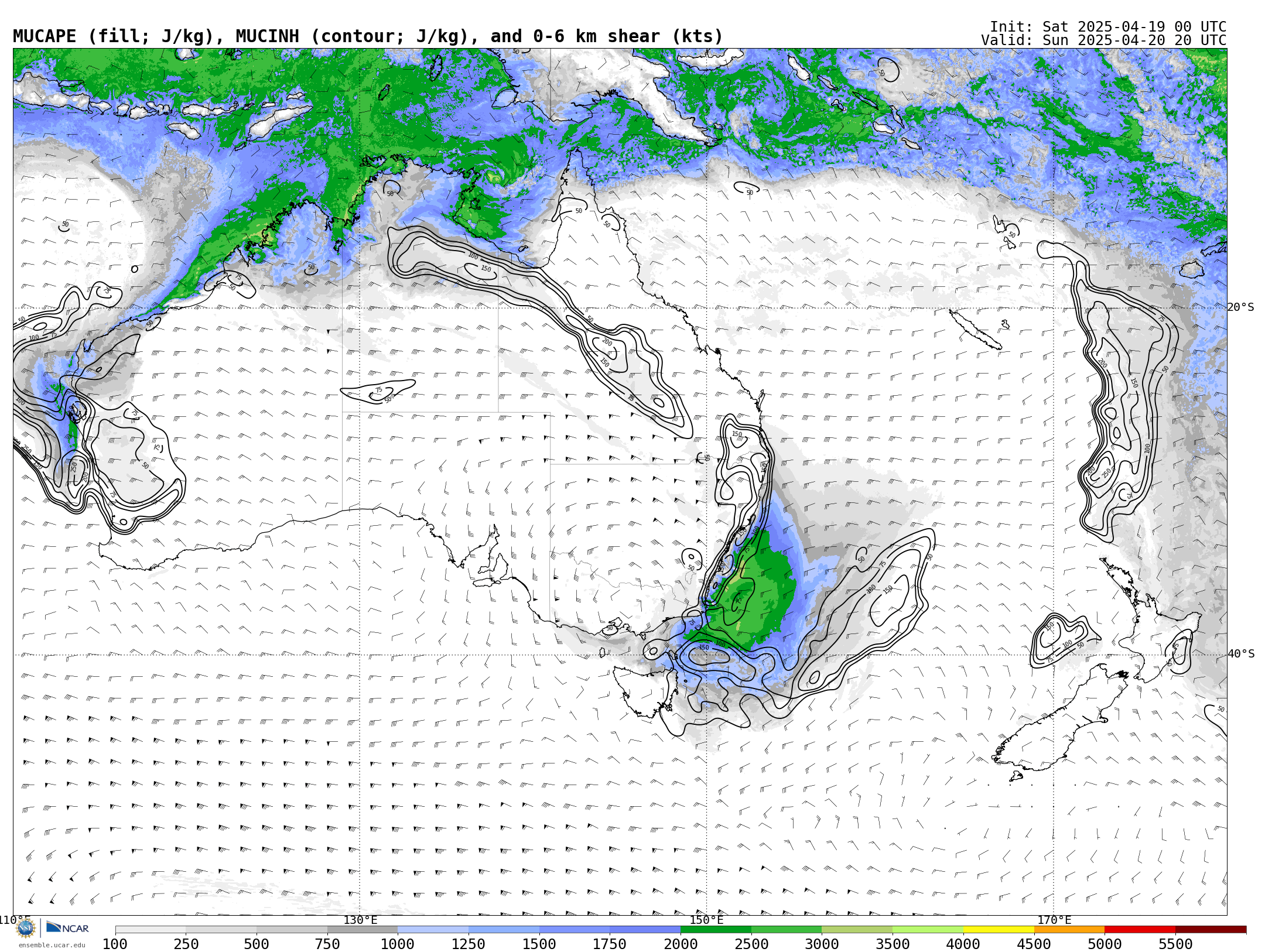
Task: Click the 20°S latitude label
Action: click(1240, 307)
